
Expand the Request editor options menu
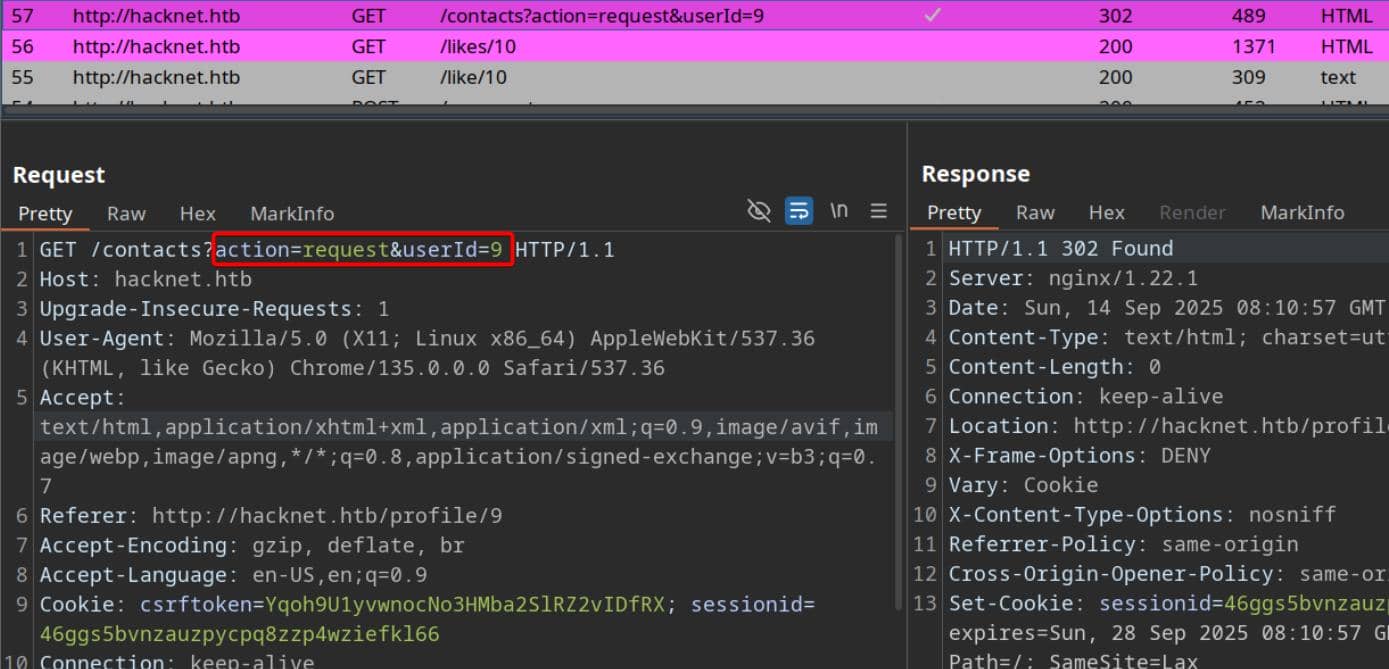click(878, 211)
